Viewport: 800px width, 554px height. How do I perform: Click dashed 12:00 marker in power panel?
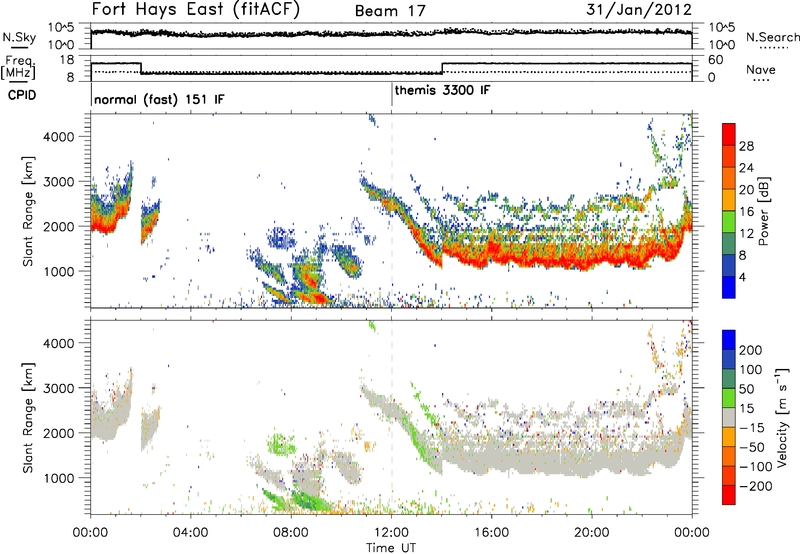pos(392,211)
